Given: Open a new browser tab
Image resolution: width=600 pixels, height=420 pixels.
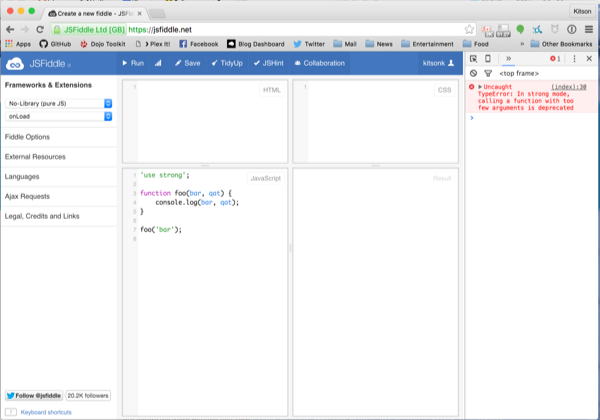Looking at the screenshot, I should [x=157, y=14].
